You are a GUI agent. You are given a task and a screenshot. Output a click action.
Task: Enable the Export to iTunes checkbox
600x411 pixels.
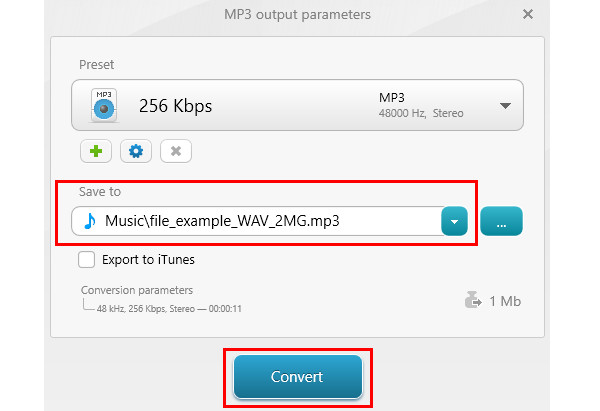86,259
